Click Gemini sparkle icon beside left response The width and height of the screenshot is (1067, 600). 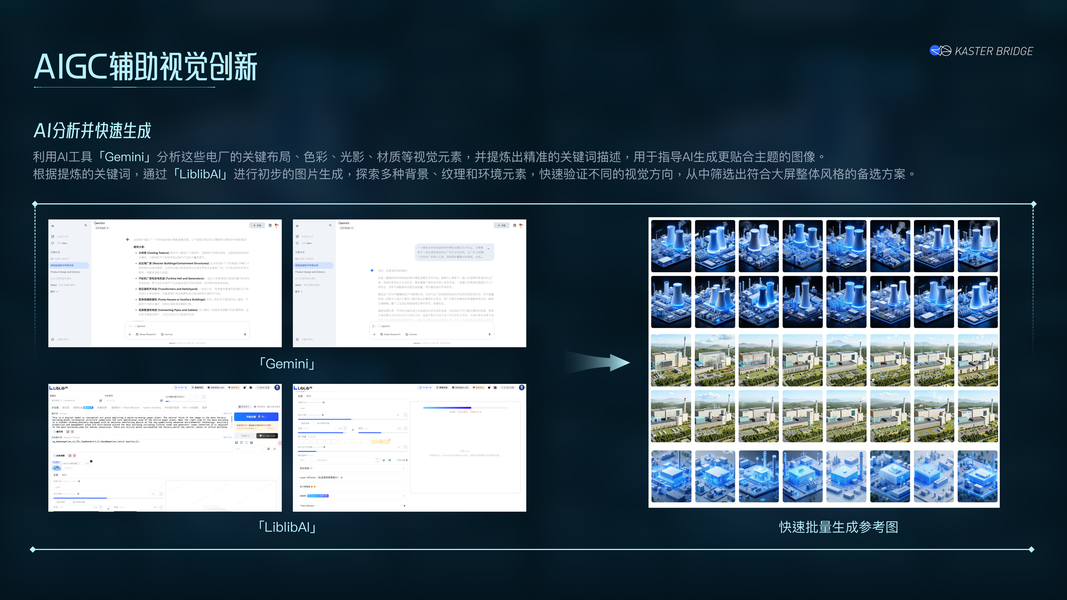(127, 239)
